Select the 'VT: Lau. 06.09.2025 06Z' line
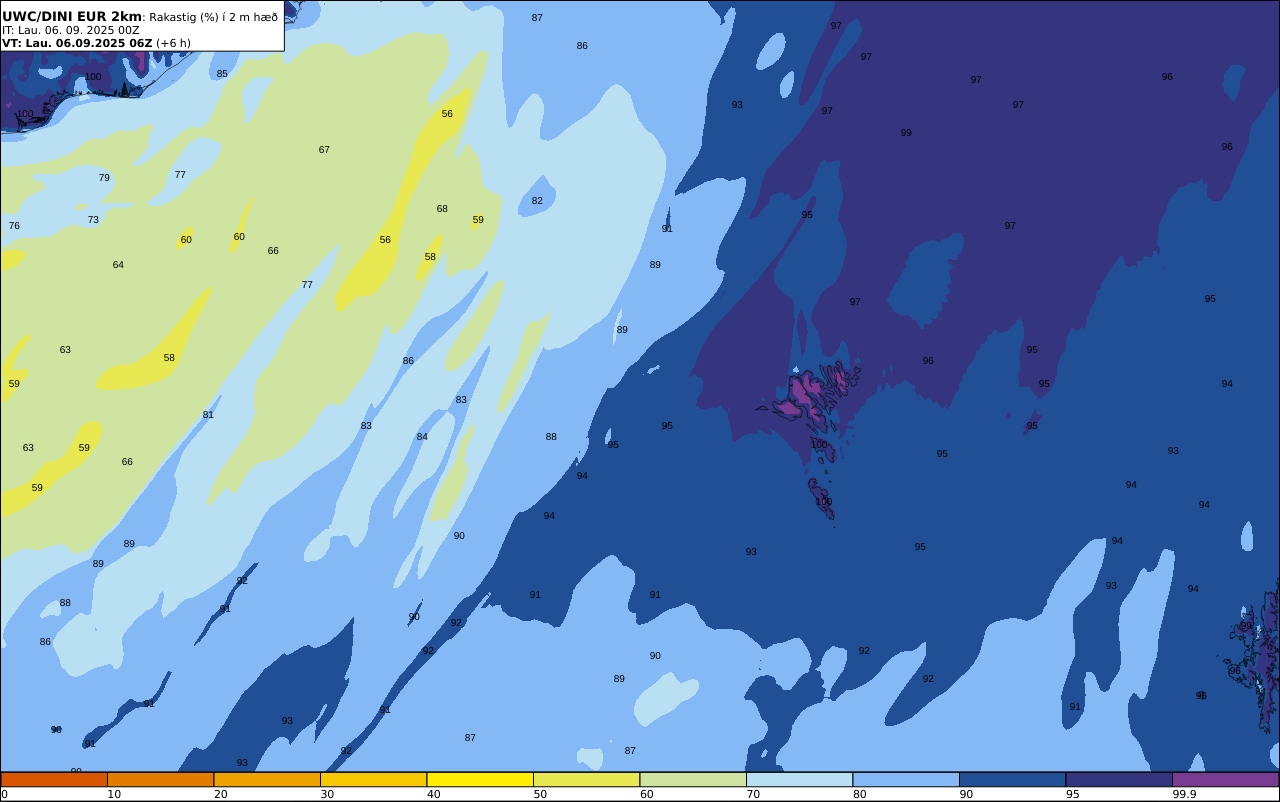This screenshot has width=1280, height=802. click(x=77, y=43)
